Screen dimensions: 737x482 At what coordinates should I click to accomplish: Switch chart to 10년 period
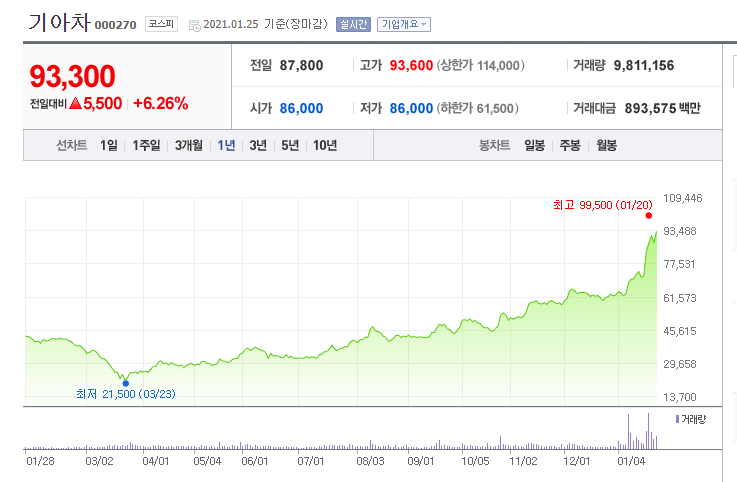click(325, 145)
